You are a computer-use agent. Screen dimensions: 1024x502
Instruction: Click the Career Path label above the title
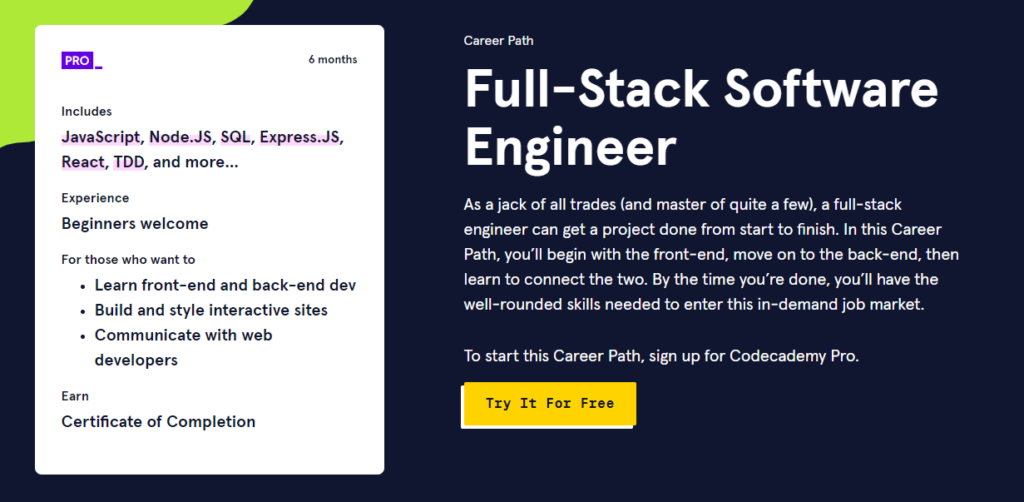498,41
